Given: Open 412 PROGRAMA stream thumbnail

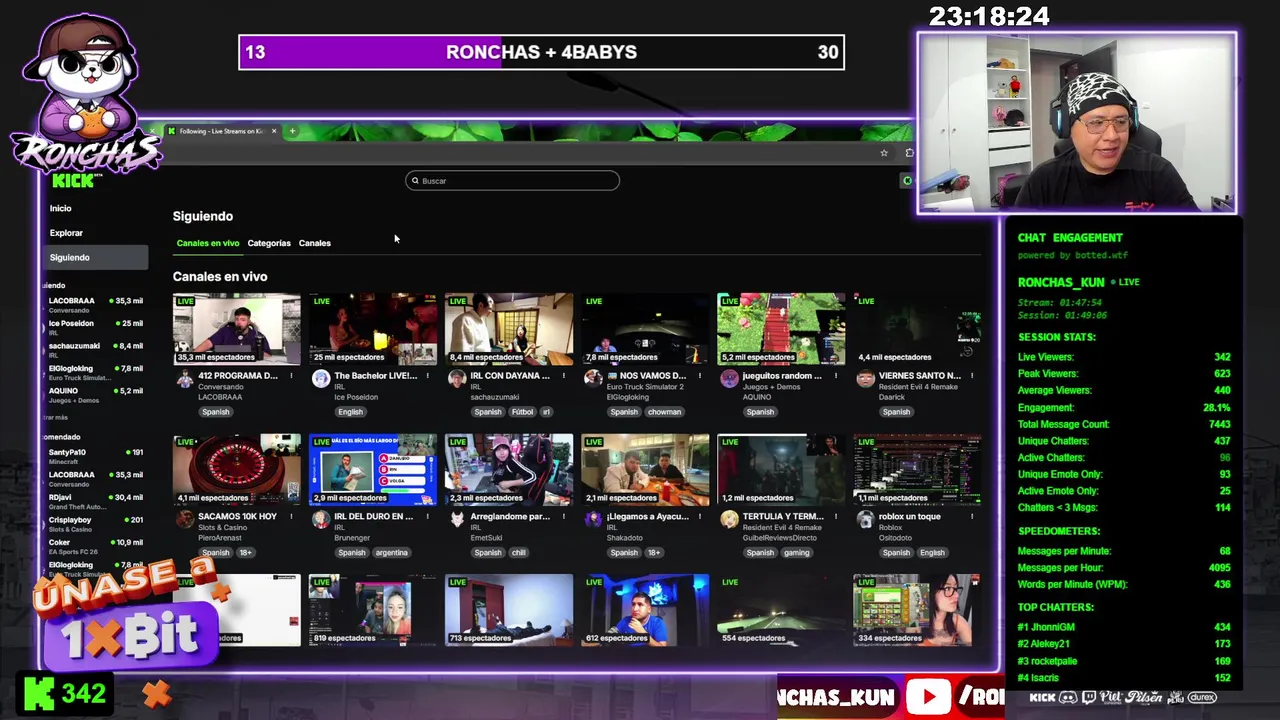Looking at the screenshot, I should (236, 328).
